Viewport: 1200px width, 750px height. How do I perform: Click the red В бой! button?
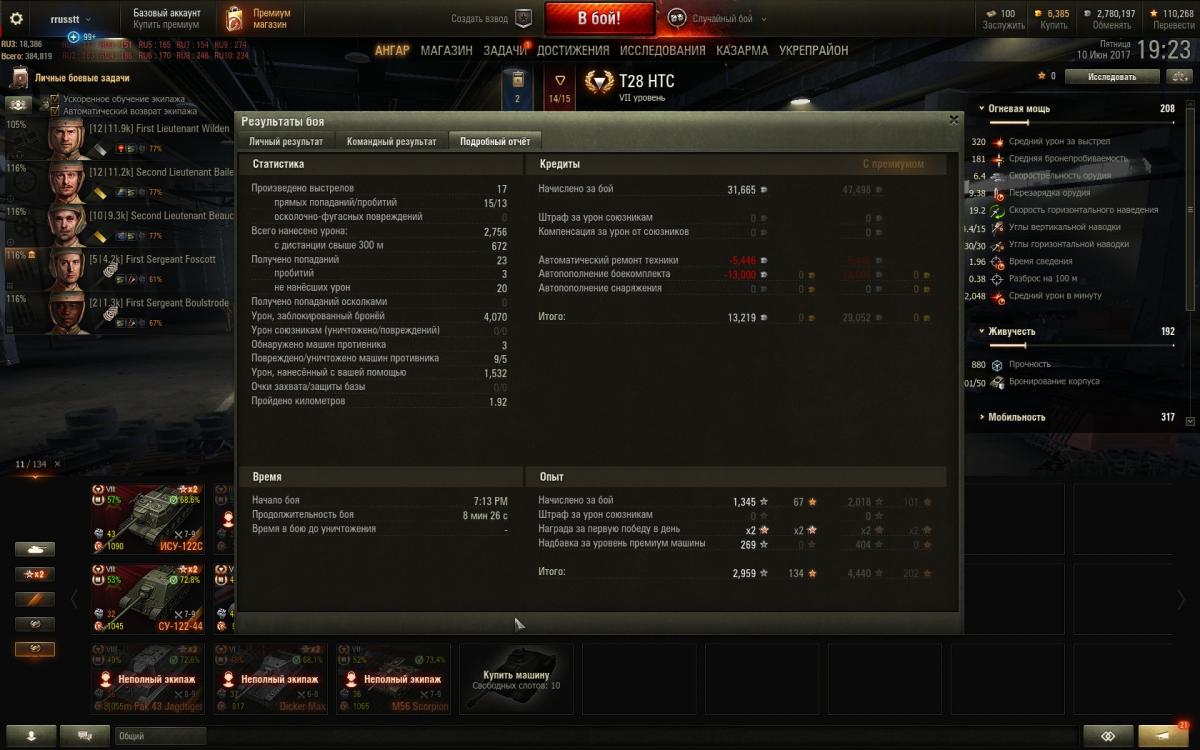[x=599, y=18]
